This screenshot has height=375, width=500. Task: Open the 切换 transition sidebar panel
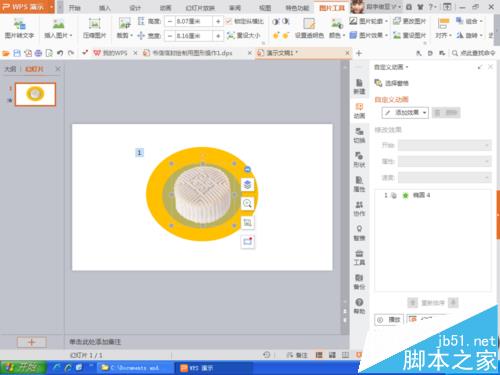pyautogui.click(x=359, y=135)
